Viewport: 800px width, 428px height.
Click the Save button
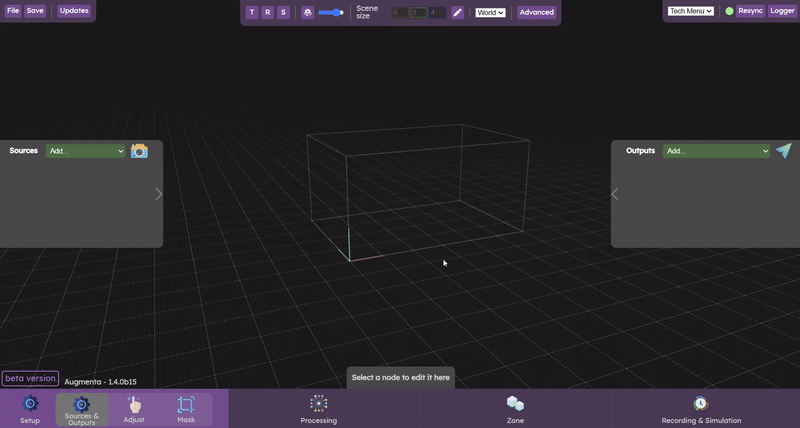(x=35, y=11)
